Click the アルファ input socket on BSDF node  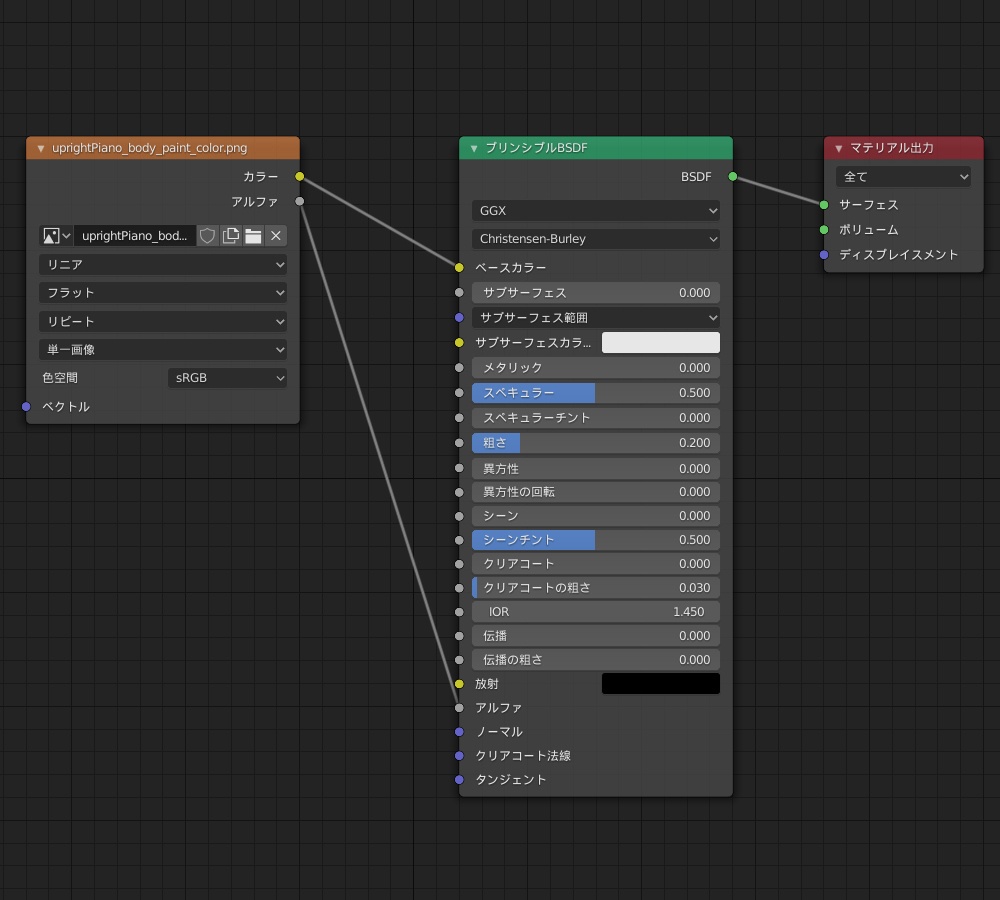pos(459,708)
